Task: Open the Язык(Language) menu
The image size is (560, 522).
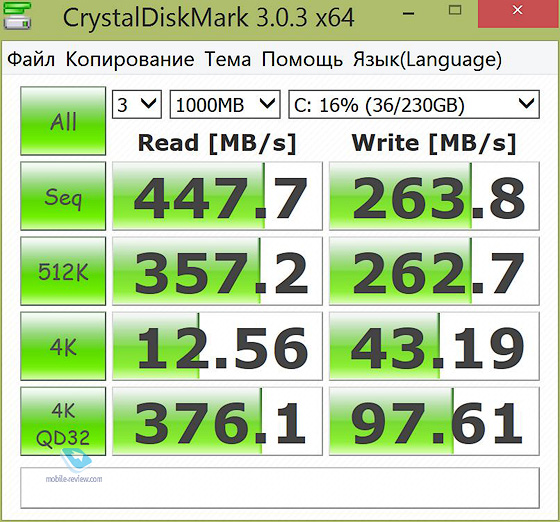Action: 428,60
